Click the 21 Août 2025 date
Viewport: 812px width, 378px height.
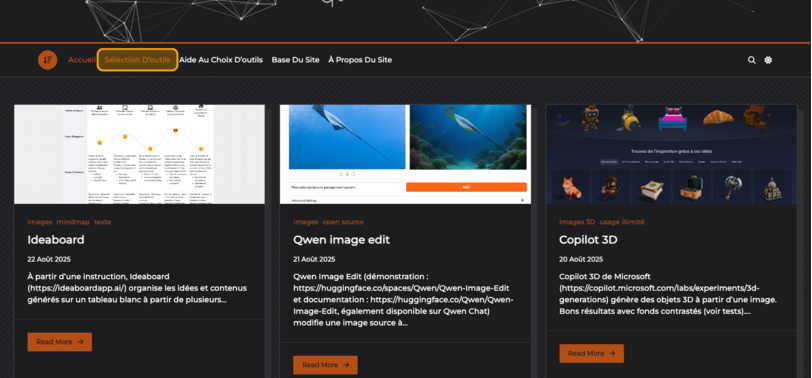(x=314, y=259)
